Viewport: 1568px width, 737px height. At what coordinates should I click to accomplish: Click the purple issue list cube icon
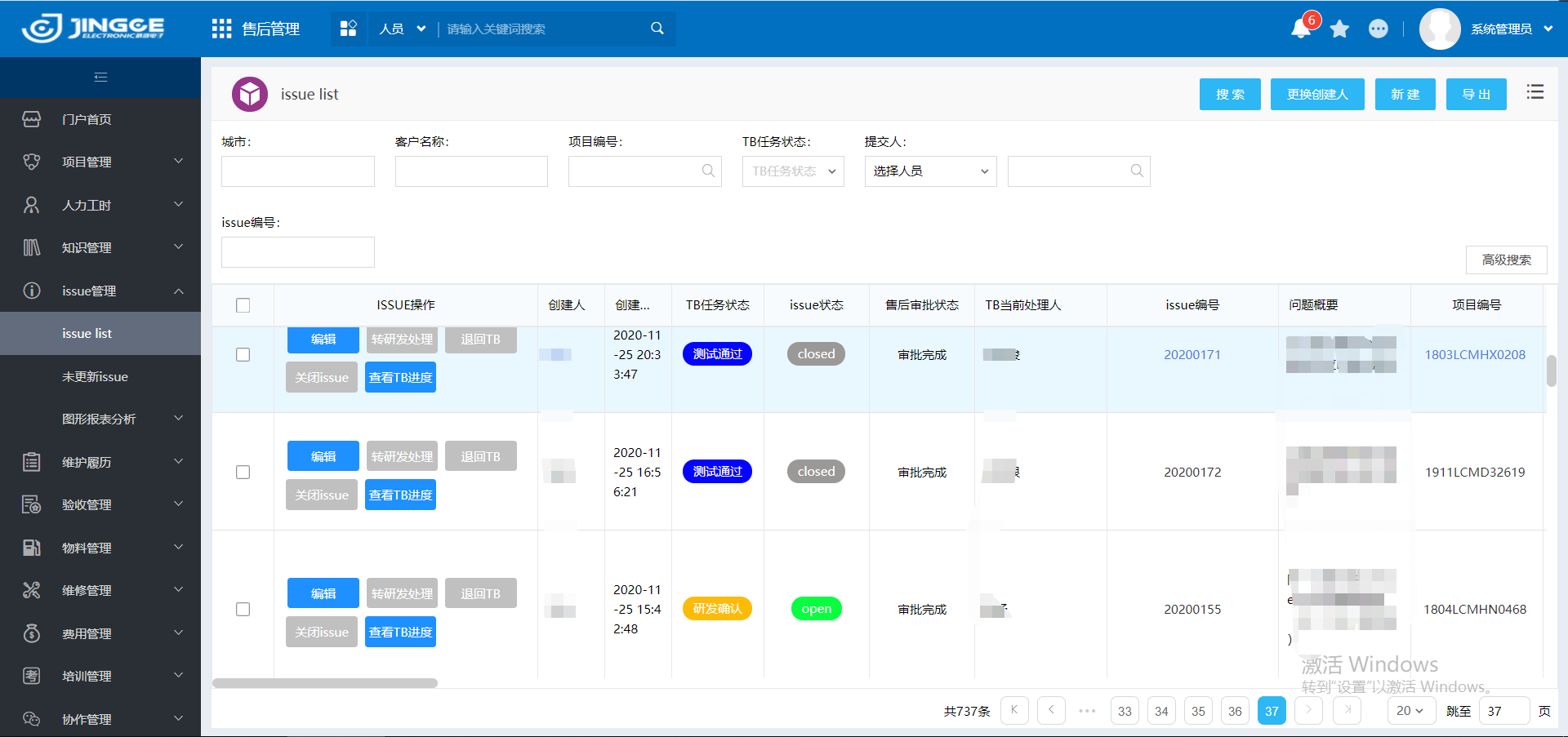(250, 94)
